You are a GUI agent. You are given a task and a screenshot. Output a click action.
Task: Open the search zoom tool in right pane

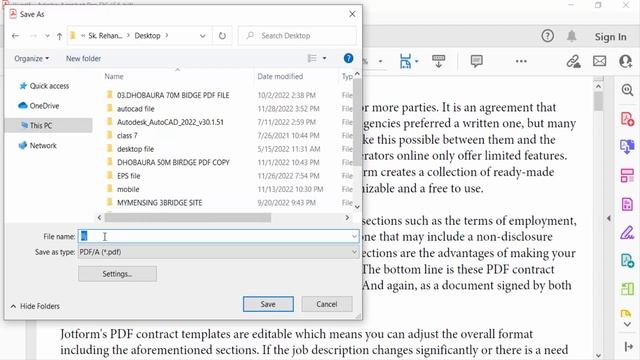click(x=627, y=90)
